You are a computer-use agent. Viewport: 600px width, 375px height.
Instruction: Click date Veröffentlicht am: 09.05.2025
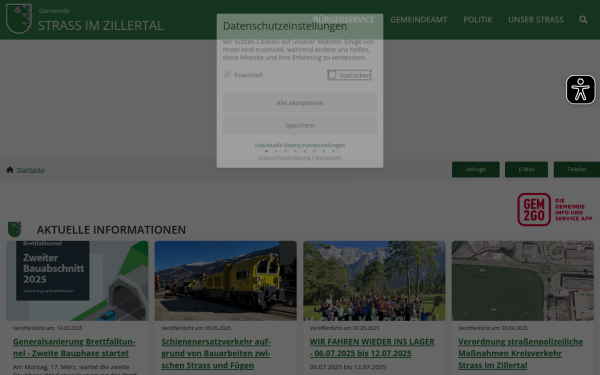pos(196,328)
